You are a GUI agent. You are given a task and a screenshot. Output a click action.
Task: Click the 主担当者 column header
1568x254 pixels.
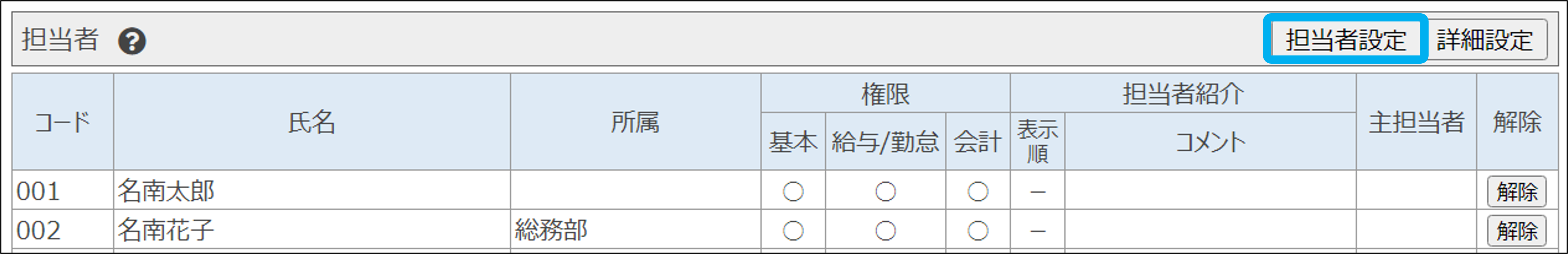point(1416,122)
